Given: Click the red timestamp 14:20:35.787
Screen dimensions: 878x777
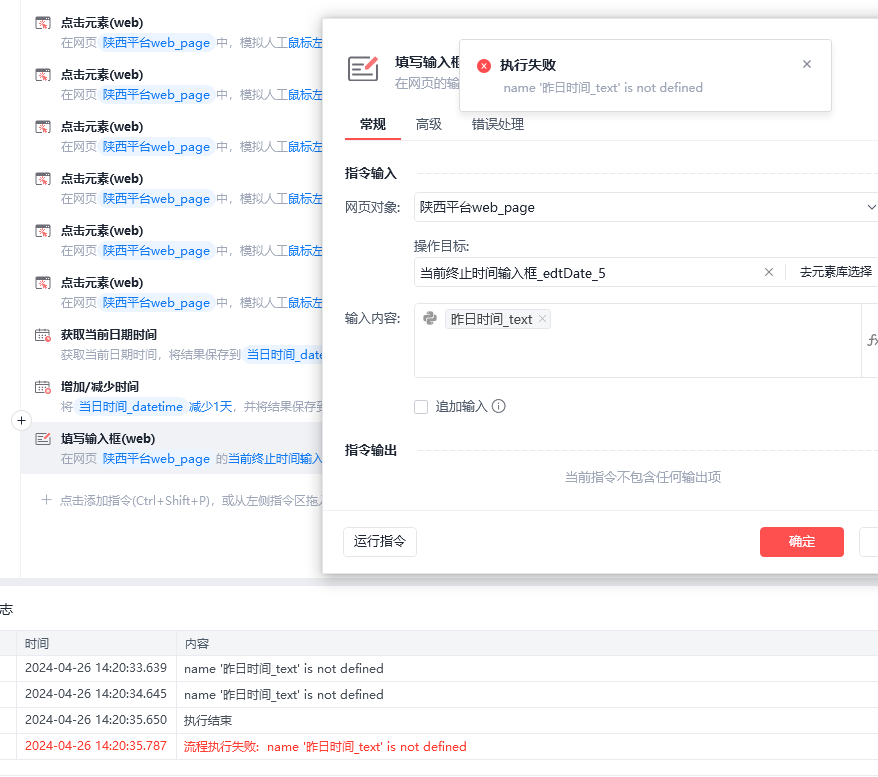Looking at the screenshot, I should (x=96, y=746).
